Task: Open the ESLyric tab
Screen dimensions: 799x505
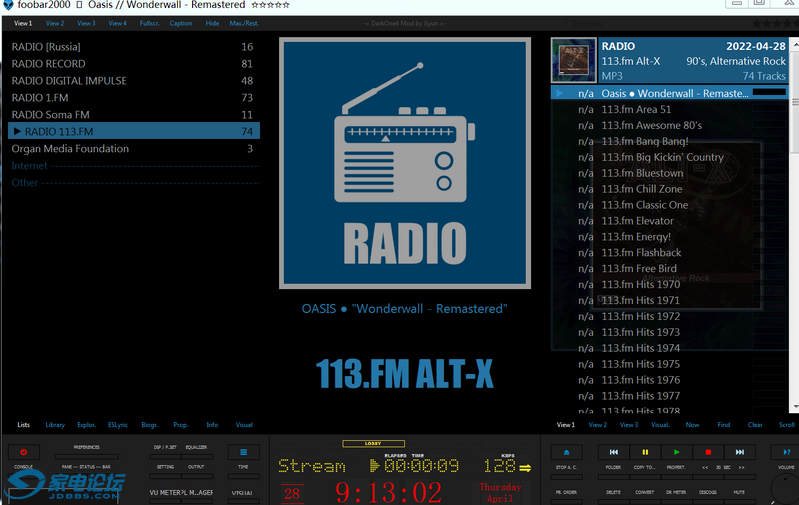Action: coord(118,424)
